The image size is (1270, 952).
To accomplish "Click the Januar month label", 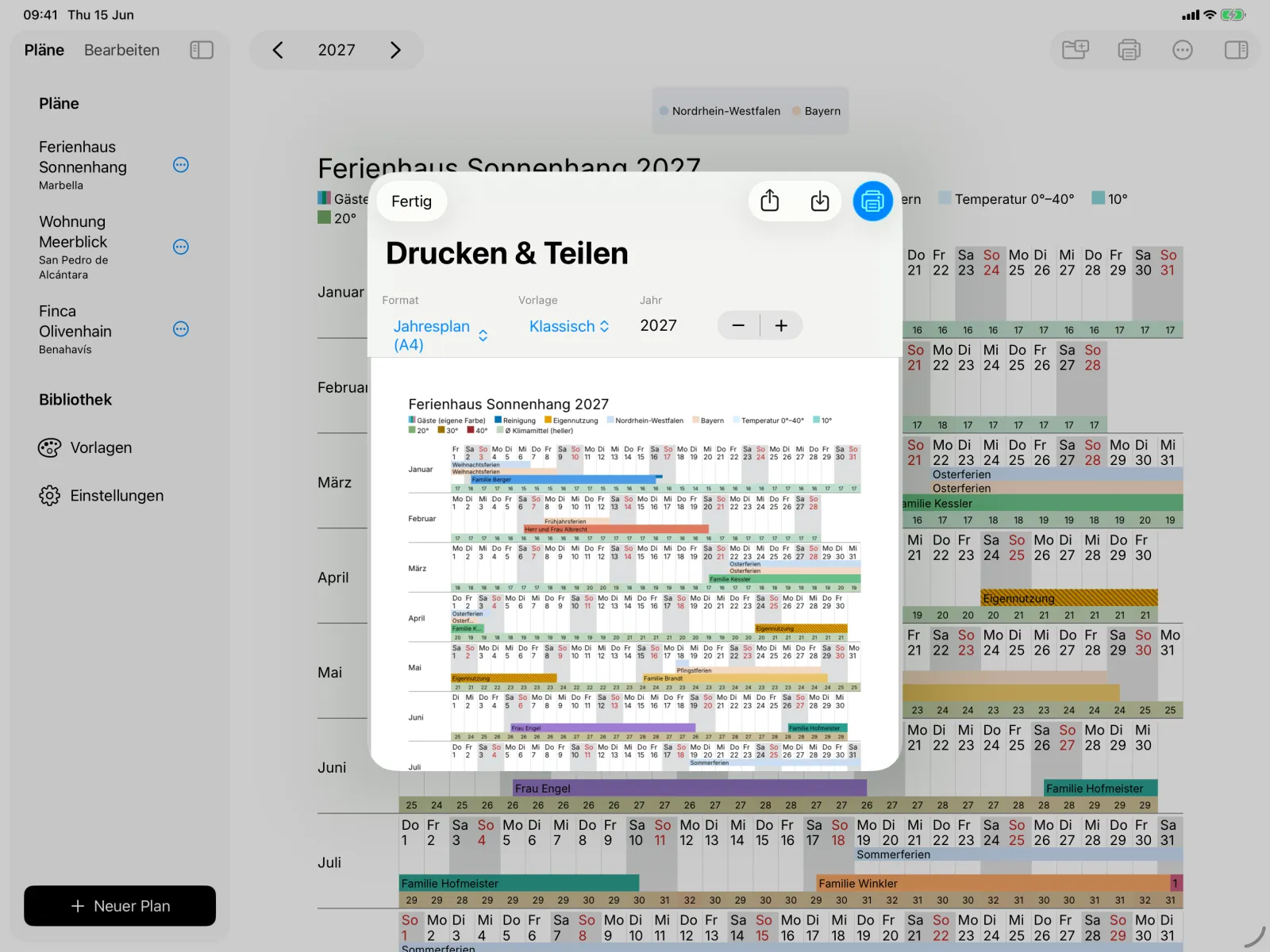I will coord(341,292).
